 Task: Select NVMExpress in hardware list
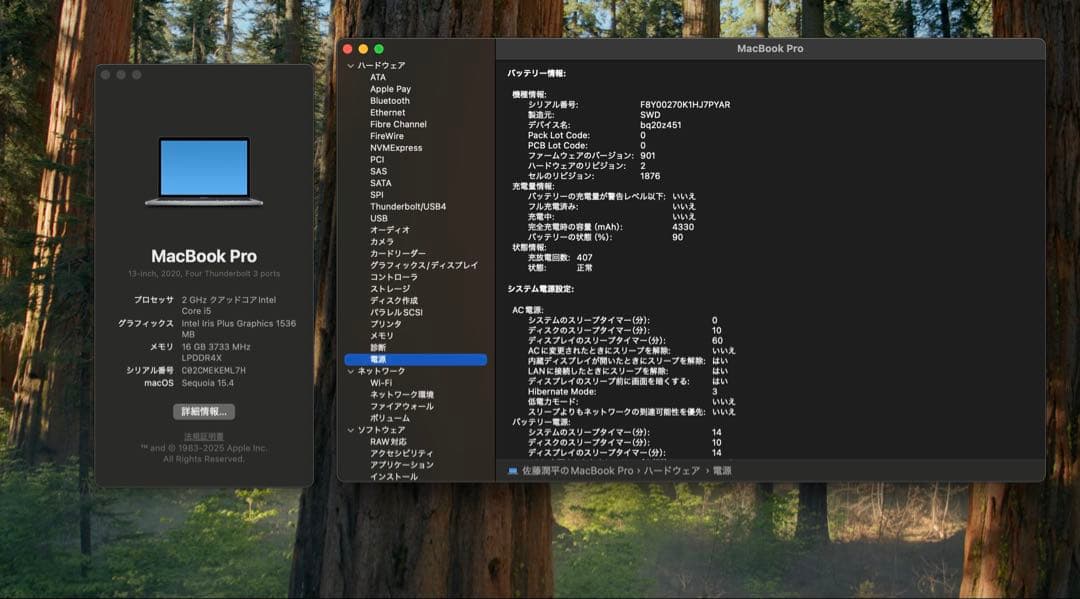396,148
